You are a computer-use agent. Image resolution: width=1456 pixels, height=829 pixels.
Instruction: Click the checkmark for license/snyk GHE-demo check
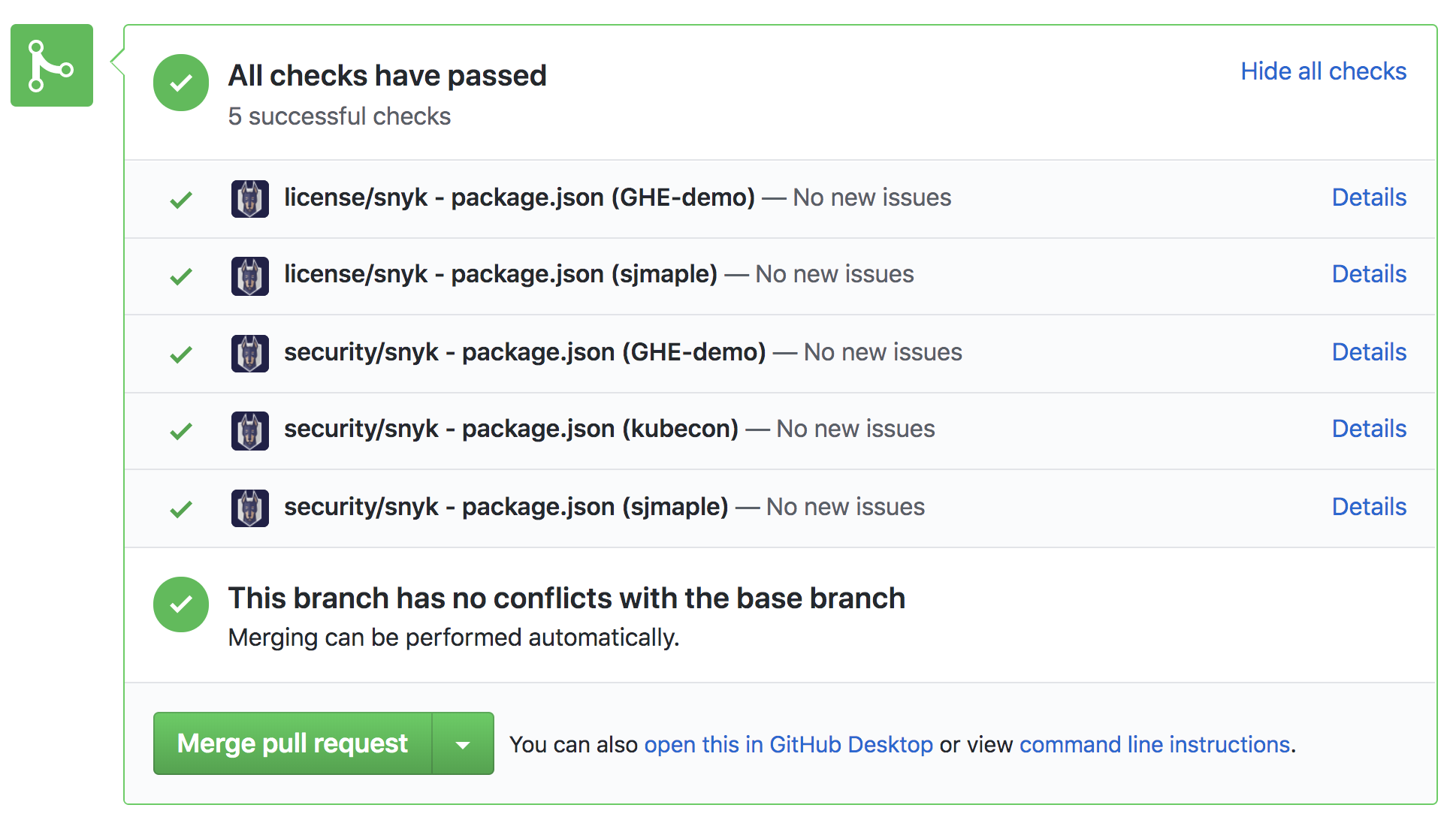point(181,200)
